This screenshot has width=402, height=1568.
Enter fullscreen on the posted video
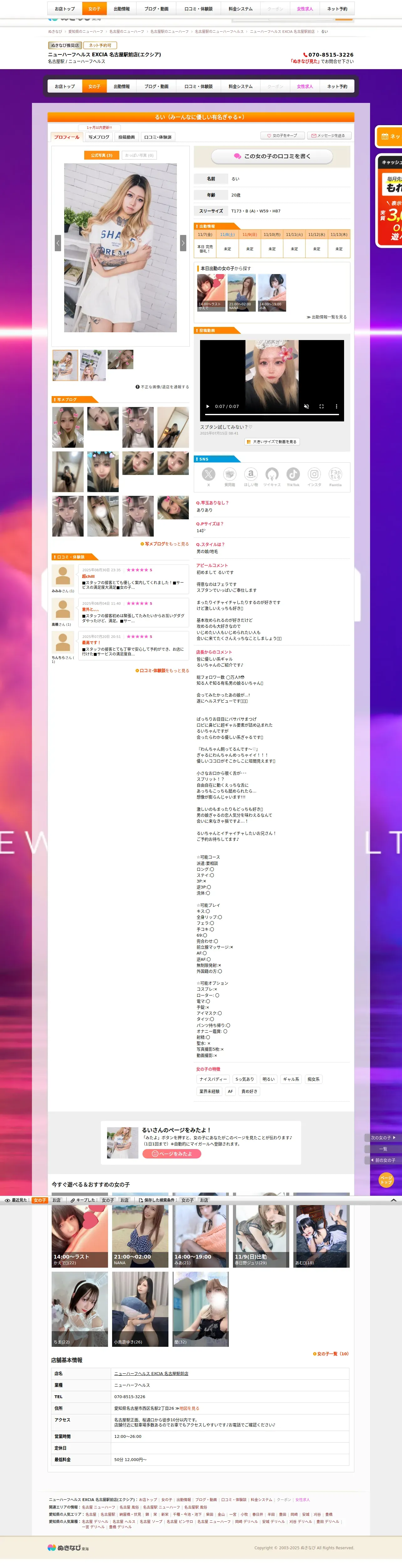click(x=321, y=406)
